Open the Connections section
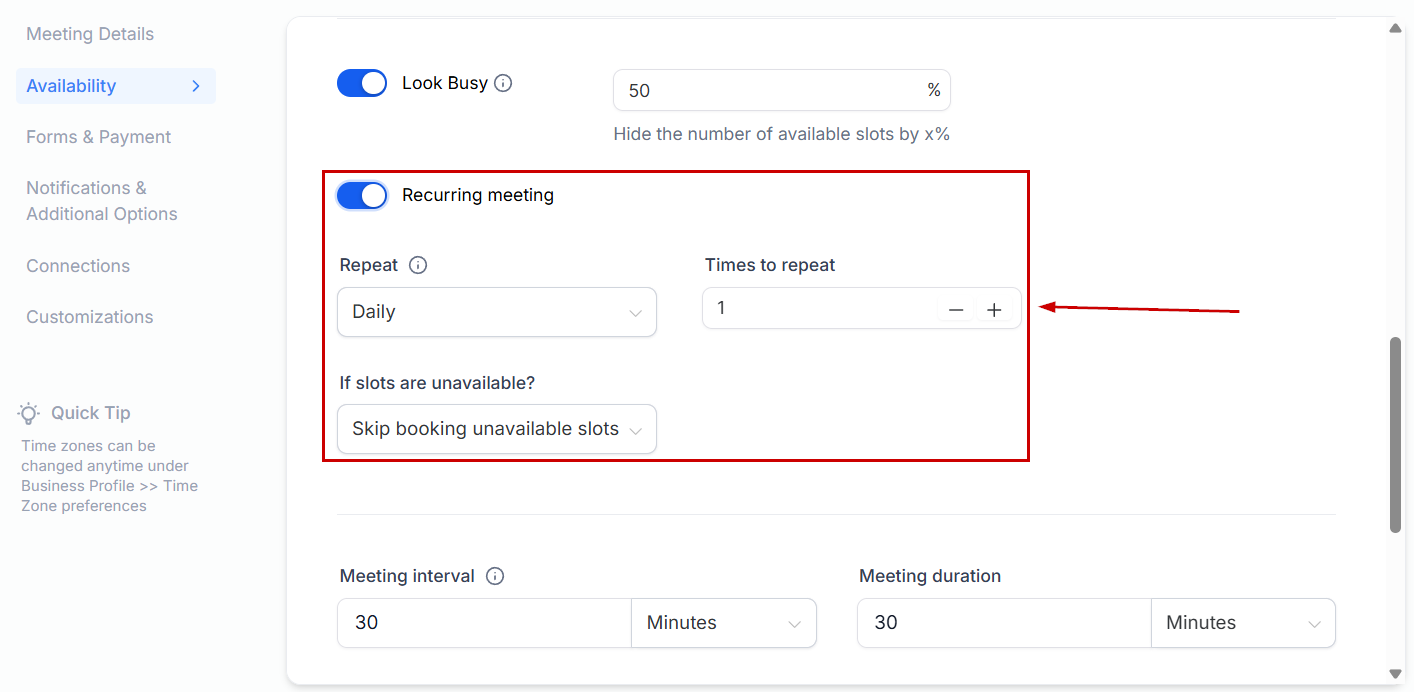The height and width of the screenshot is (692, 1414). pyautogui.click(x=78, y=266)
